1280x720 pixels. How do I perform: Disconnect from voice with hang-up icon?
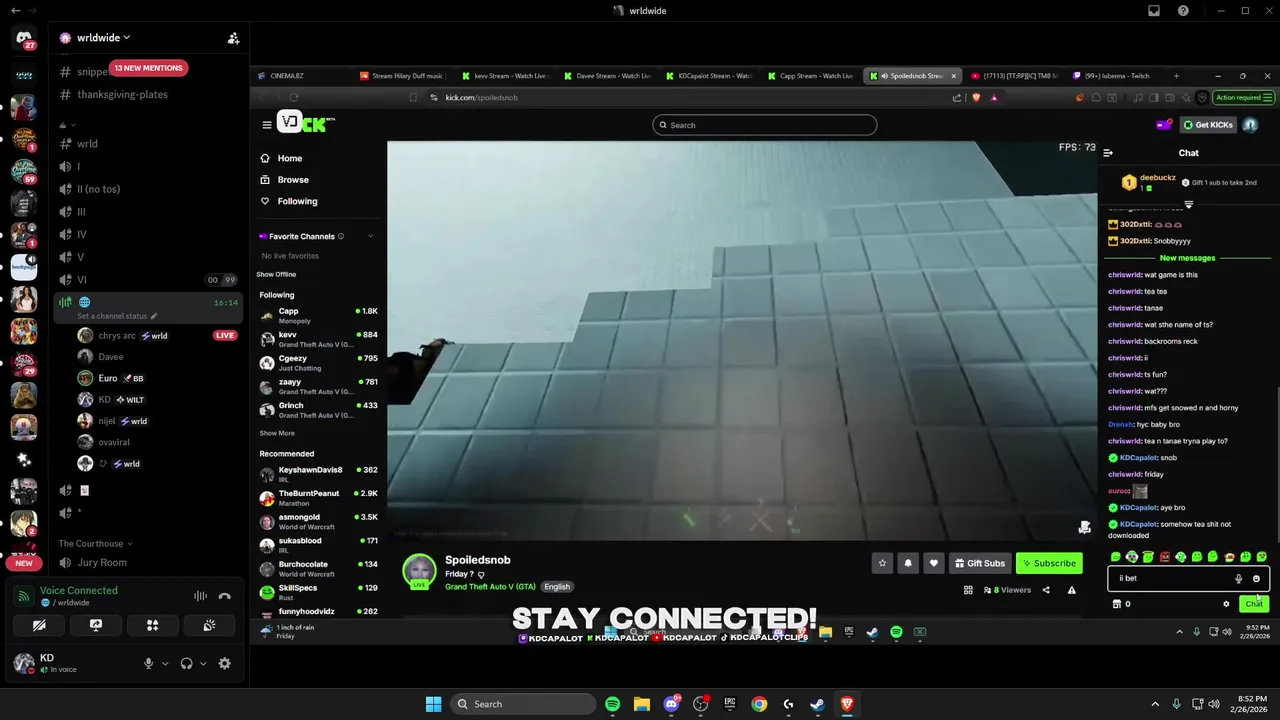coord(225,596)
